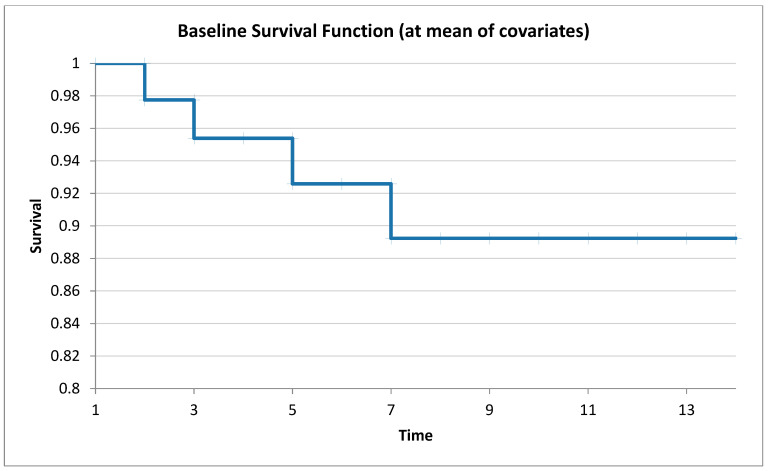Click the 0.96 Survival axis label

[x=66, y=128]
